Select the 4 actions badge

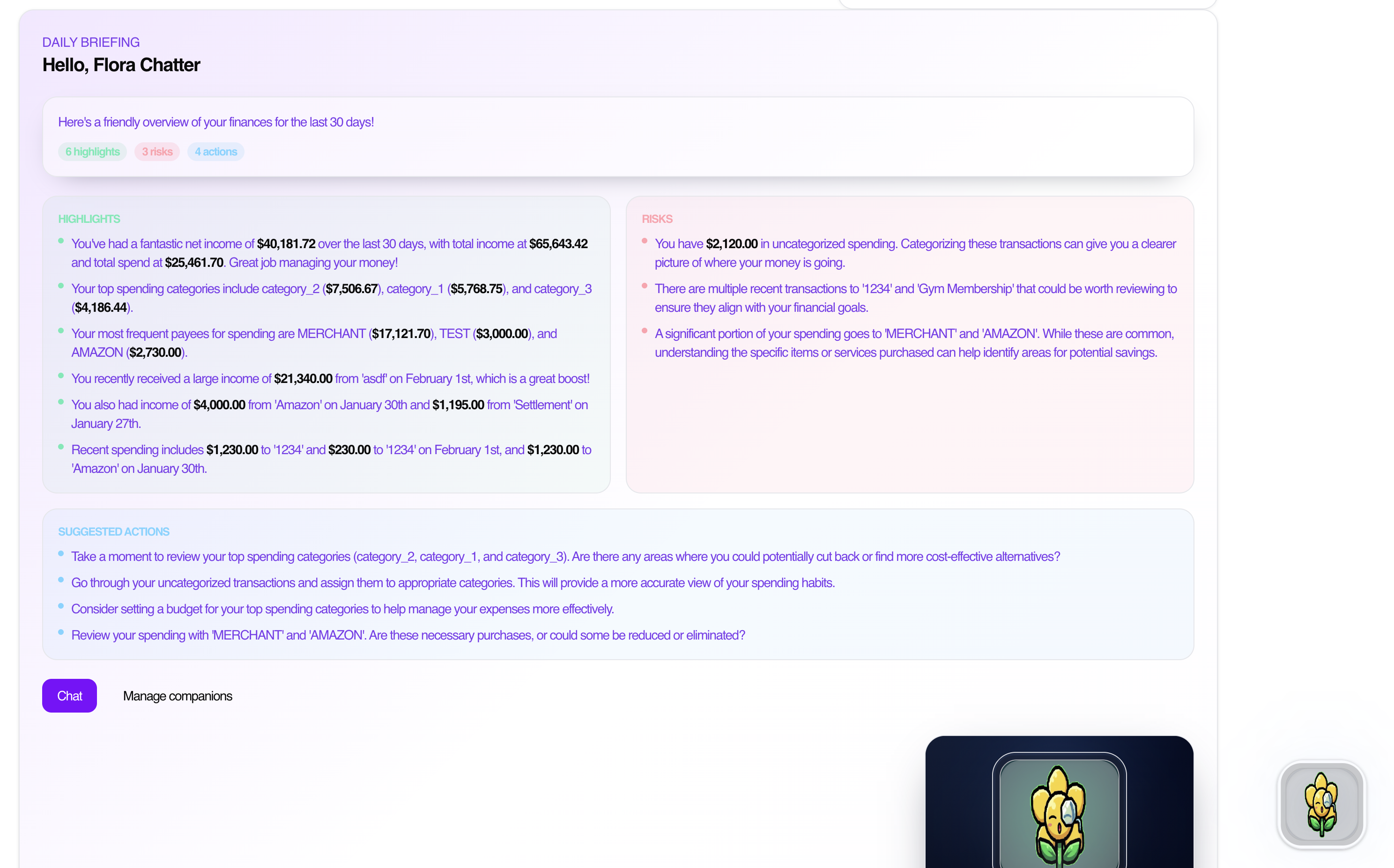(x=215, y=152)
